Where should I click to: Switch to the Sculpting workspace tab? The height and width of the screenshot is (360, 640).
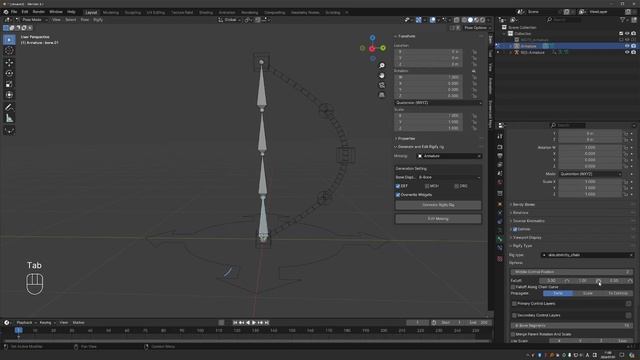(x=133, y=13)
